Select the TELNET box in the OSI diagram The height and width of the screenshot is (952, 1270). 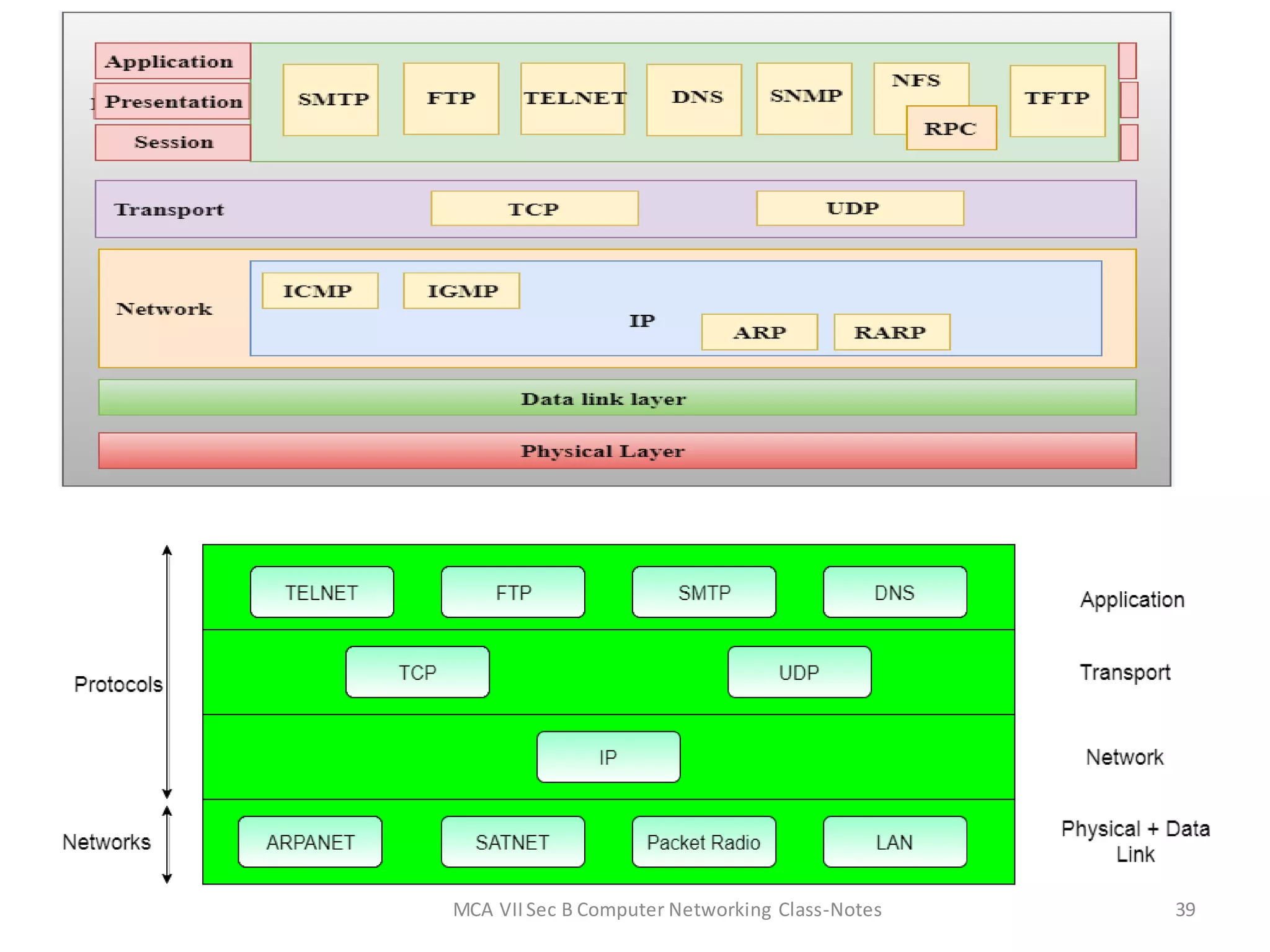tap(572, 99)
